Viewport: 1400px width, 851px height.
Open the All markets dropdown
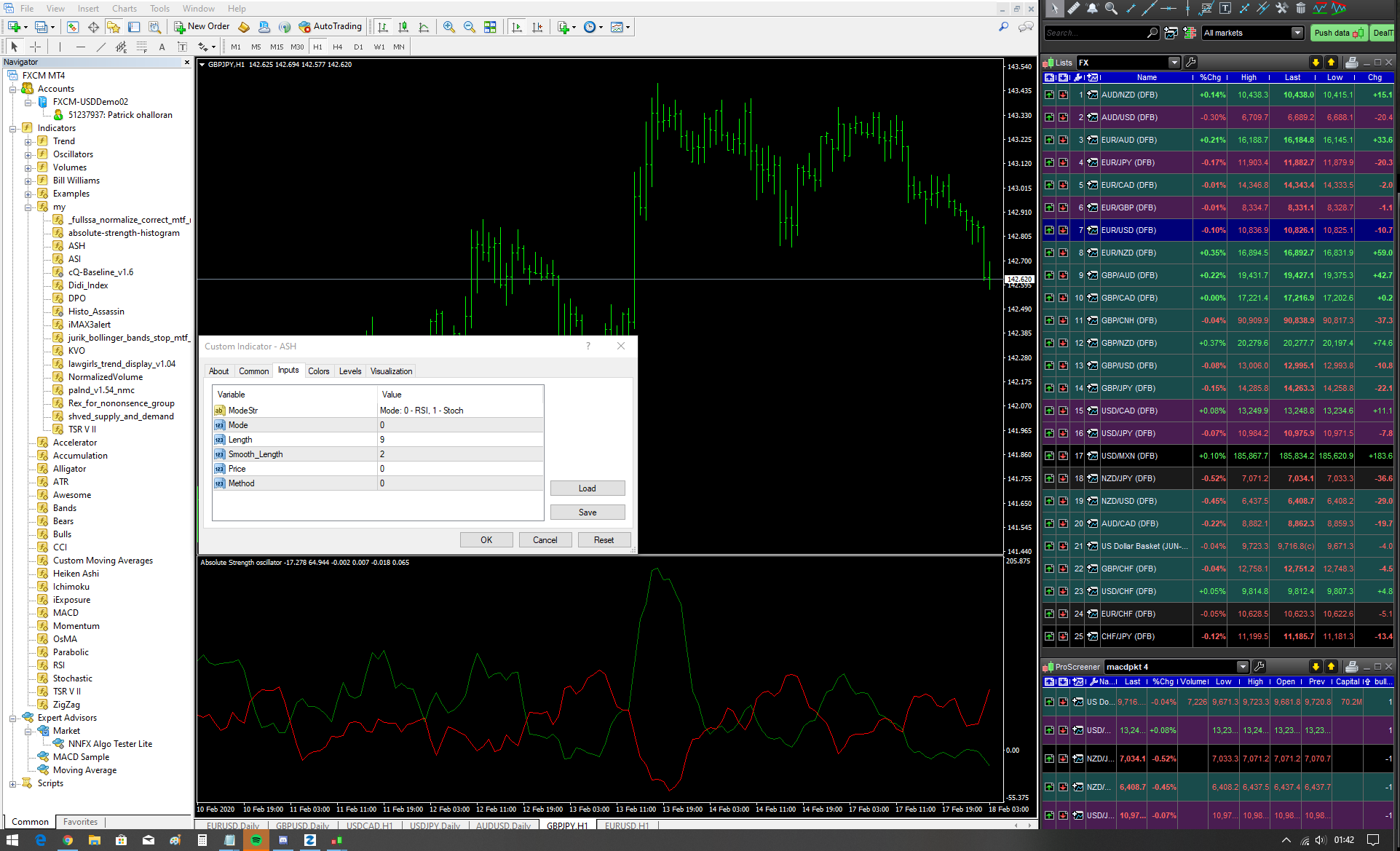[x=1297, y=33]
